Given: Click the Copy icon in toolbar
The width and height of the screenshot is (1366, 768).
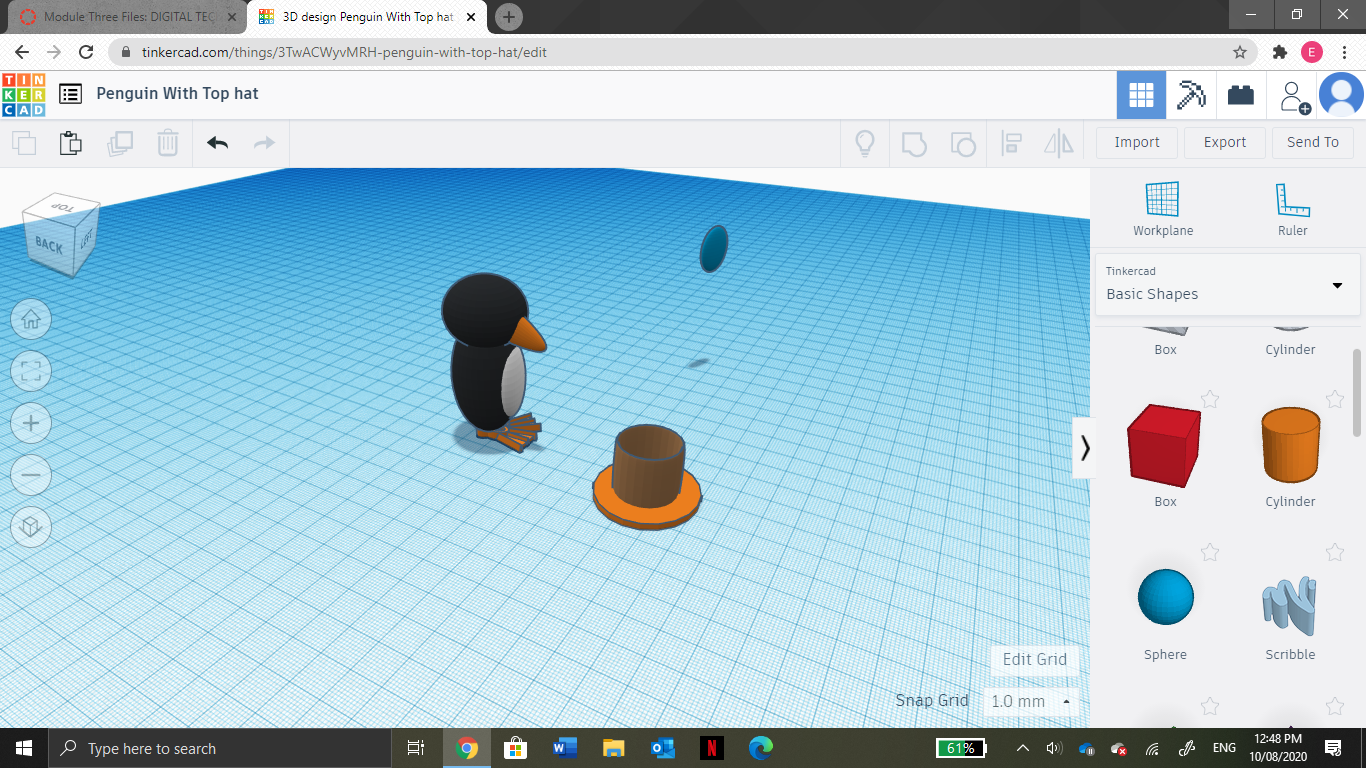Looking at the screenshot, I should 24,143.
